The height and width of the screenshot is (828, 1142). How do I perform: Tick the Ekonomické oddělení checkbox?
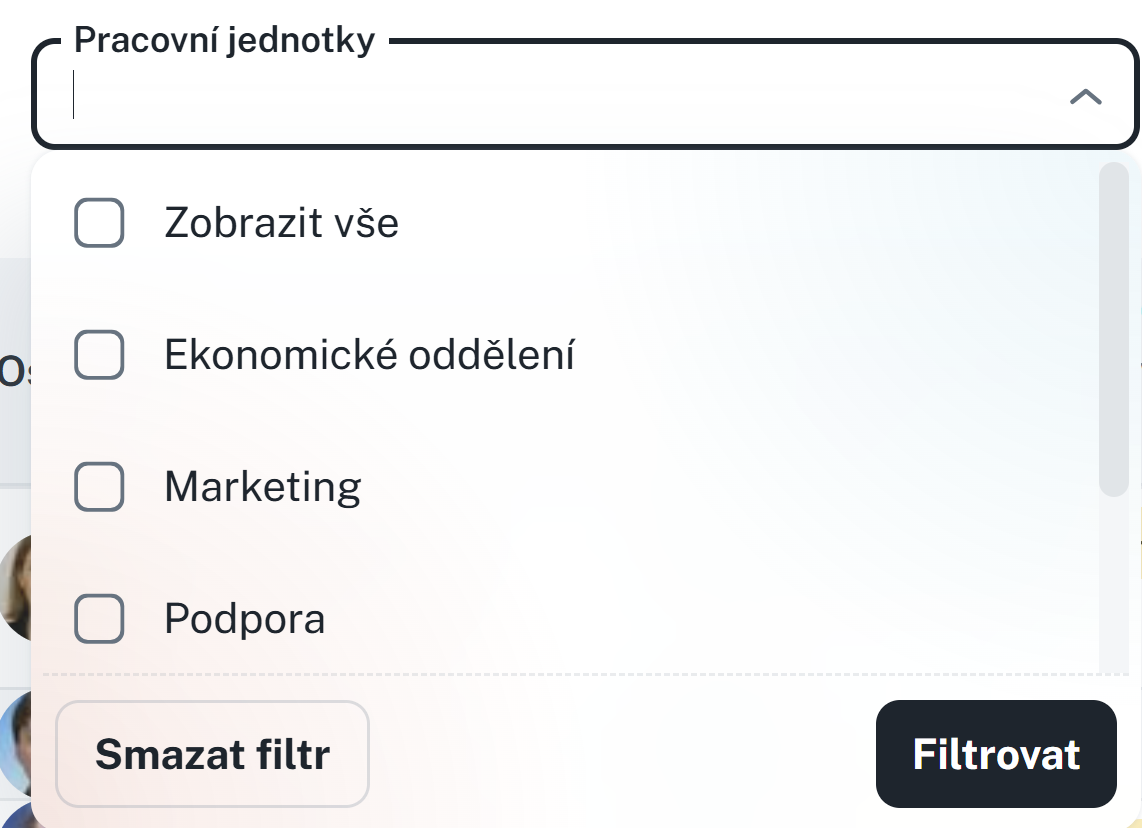pos(99,355)
